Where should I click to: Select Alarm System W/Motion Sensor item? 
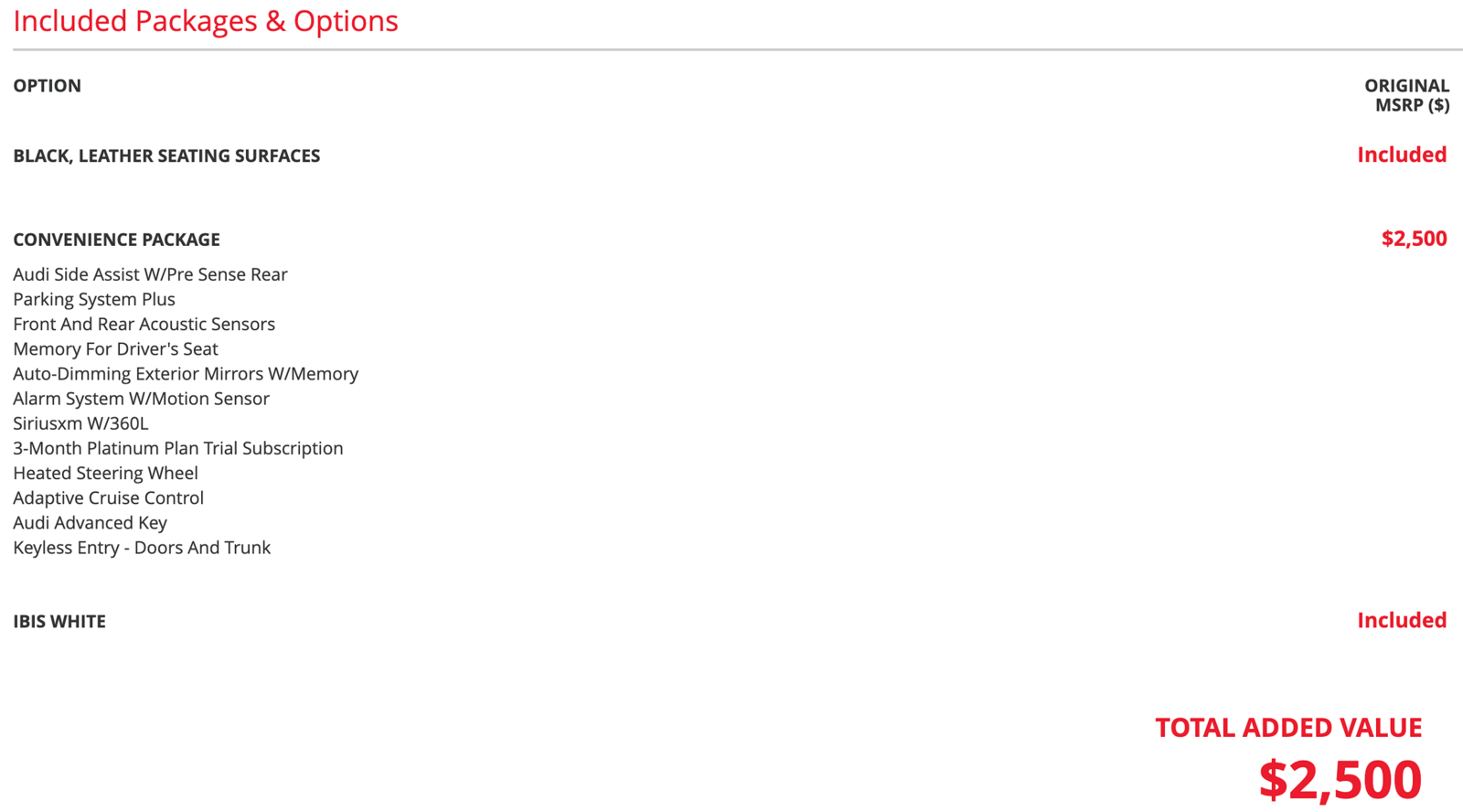click(x=141, y=399)
